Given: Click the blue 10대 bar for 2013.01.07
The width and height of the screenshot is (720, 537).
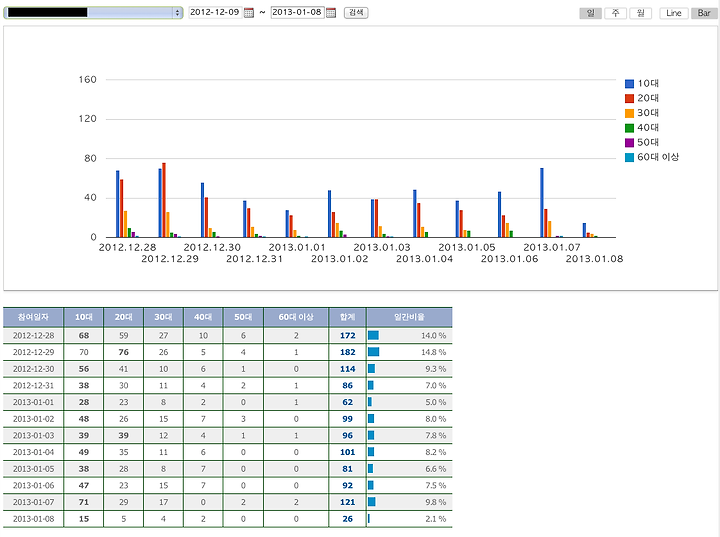Looking at the screenshot, I should coord(542,203).
